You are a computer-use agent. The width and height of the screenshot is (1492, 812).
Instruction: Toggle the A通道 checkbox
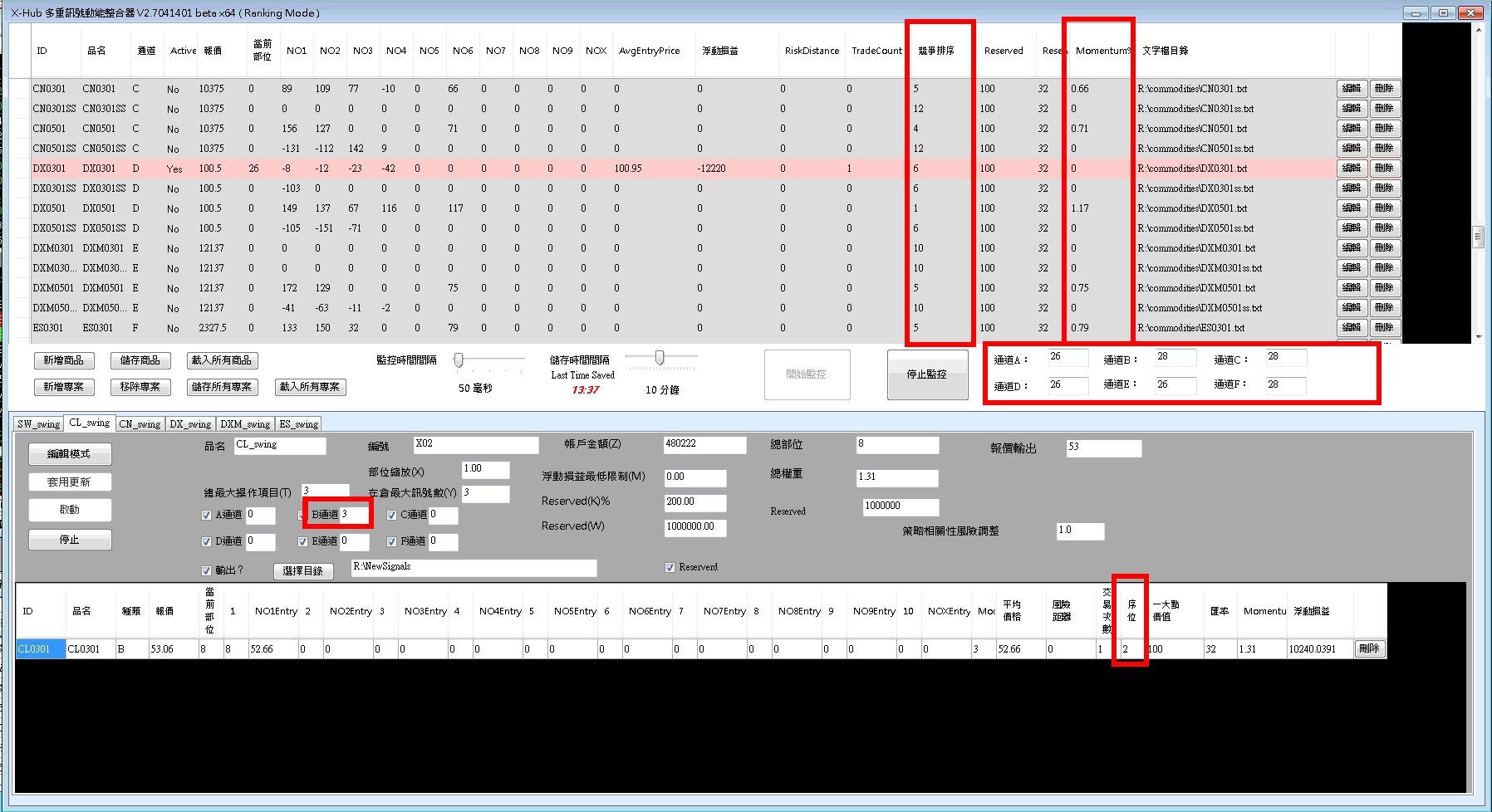[207, 516]
